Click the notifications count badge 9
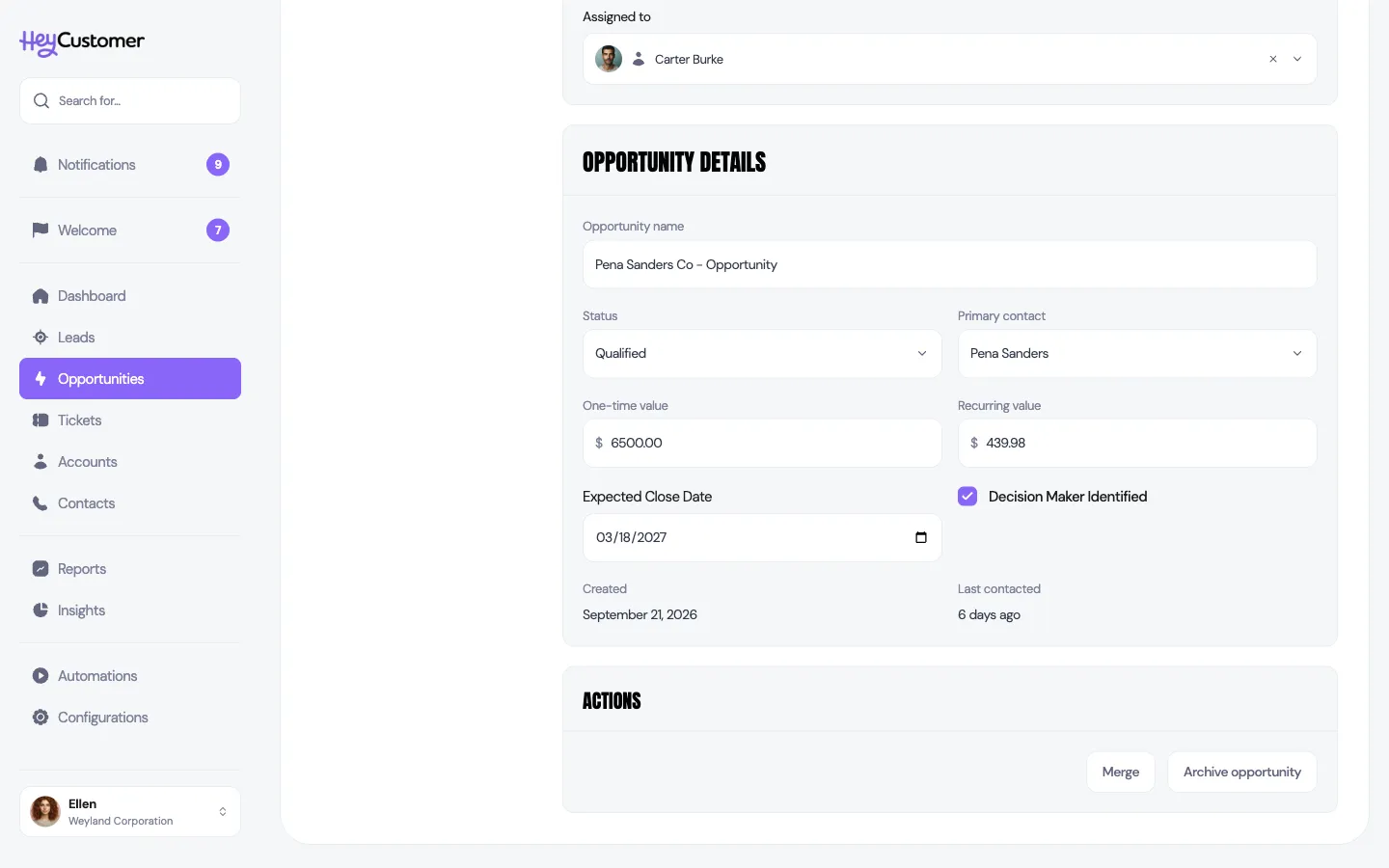The height and width of the screenshot is (868, 1389). [218, 165]
